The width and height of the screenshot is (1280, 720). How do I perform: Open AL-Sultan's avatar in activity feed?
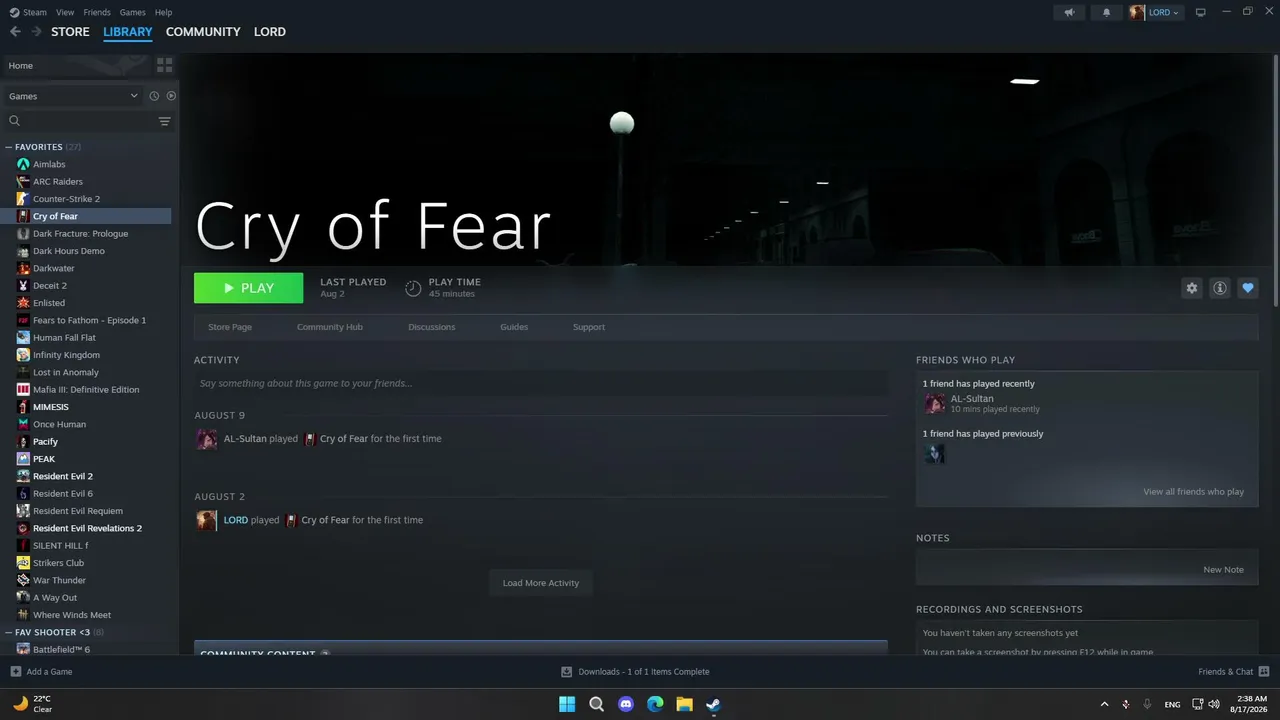point(206,439)
